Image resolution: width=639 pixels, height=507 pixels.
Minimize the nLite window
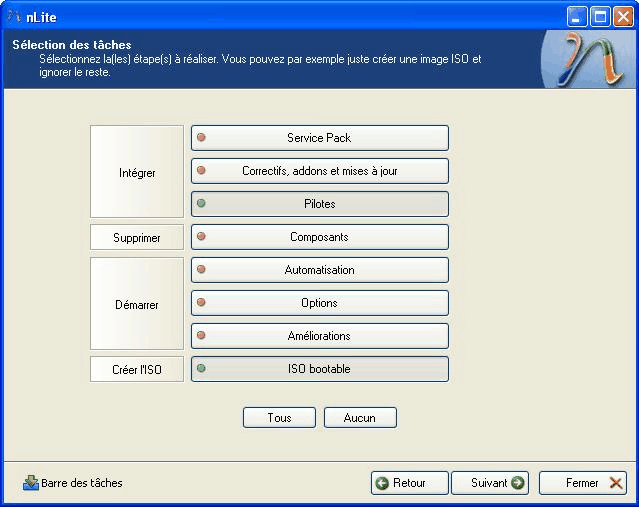[x=577, y=17]
